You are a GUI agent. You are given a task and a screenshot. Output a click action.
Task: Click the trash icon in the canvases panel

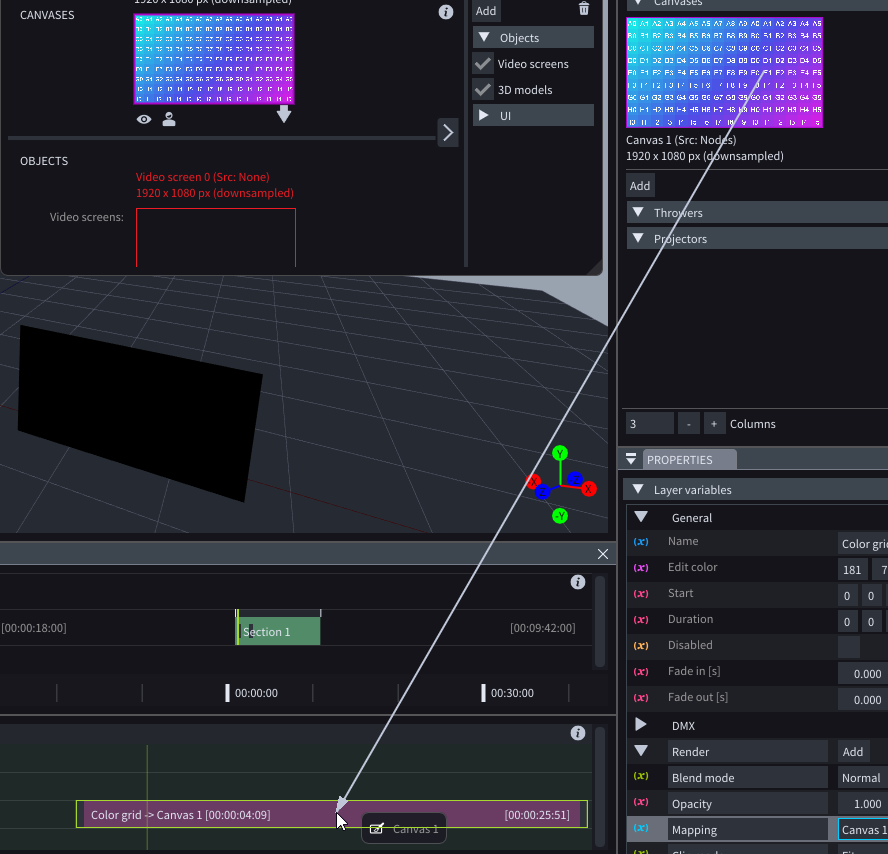point(584,9)
